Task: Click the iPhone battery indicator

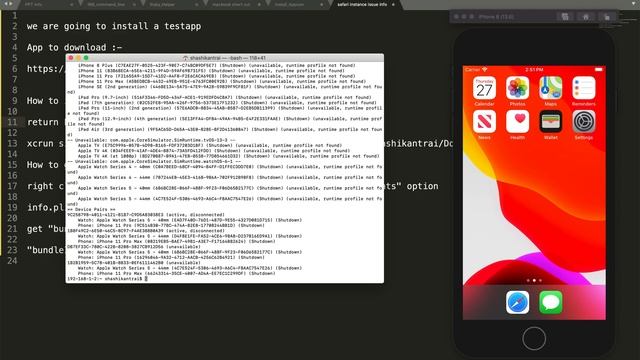Action: (599, 70)
